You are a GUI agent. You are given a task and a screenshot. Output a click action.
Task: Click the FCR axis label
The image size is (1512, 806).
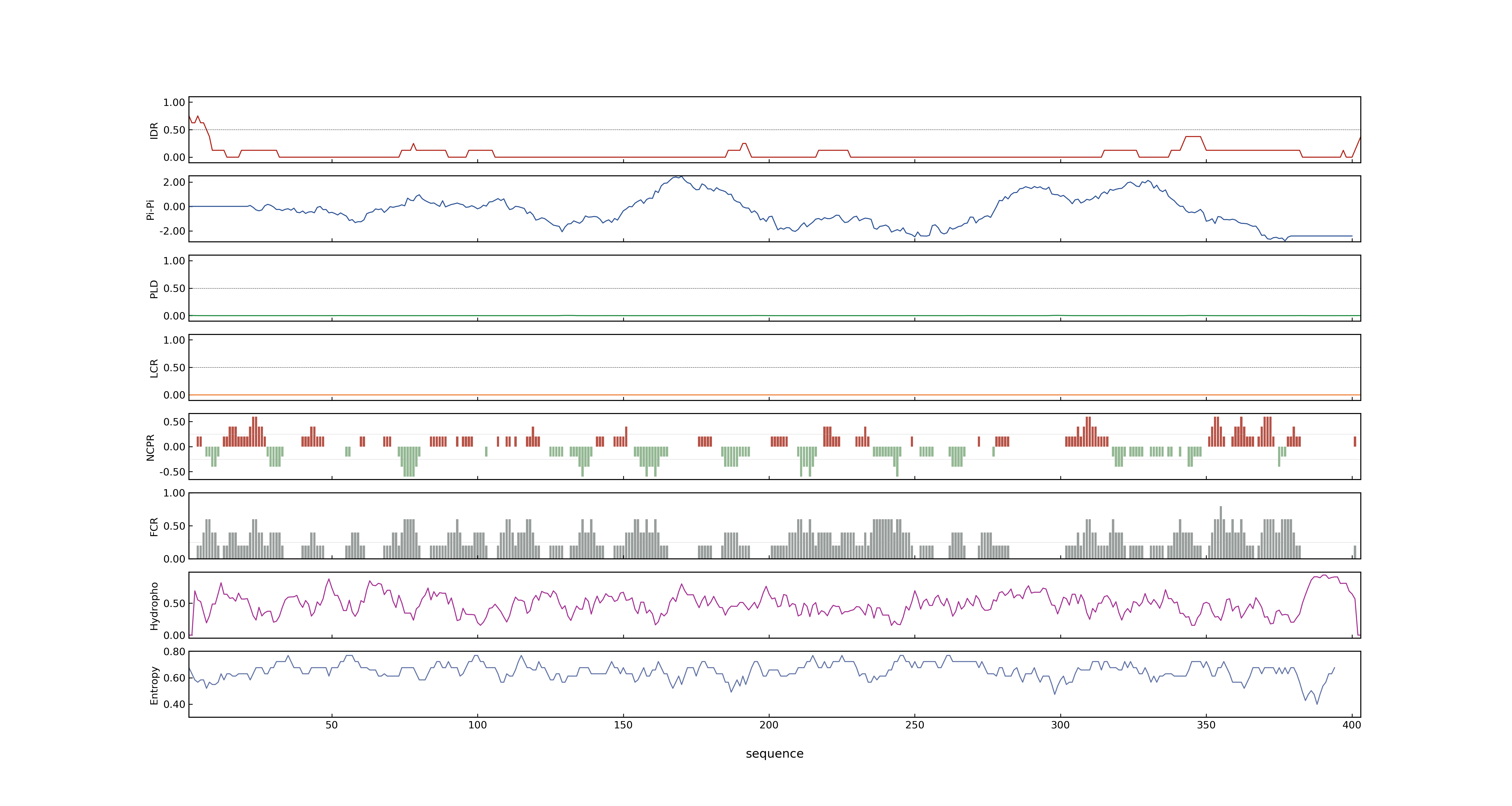154,527
